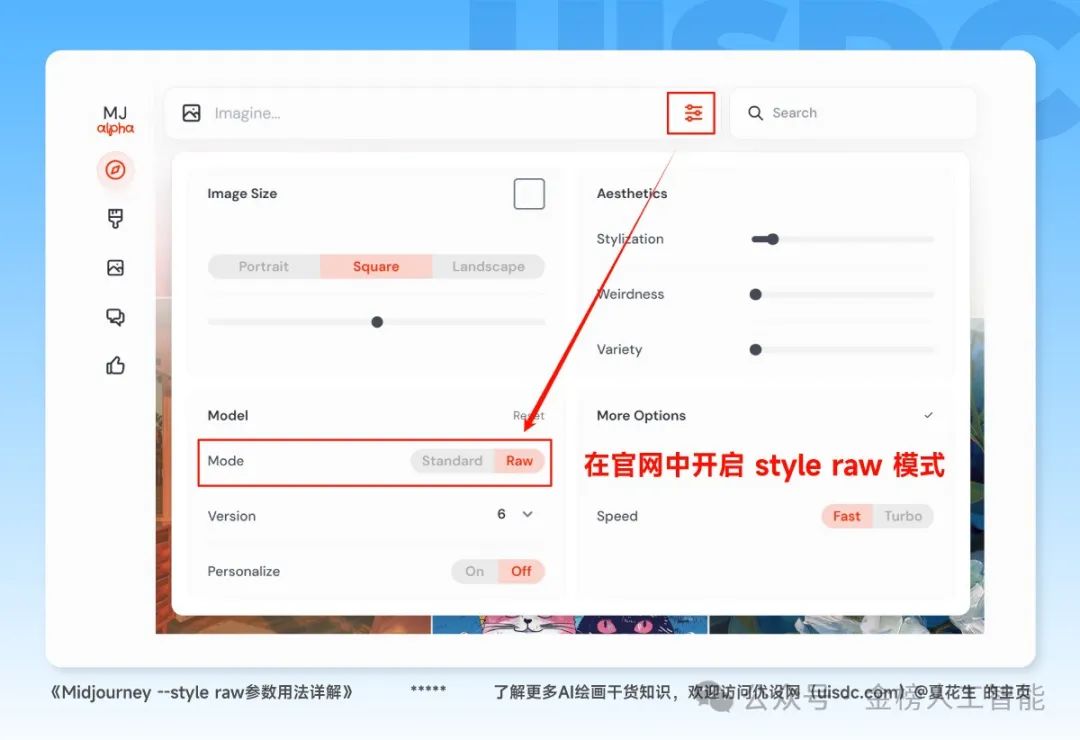The image size is (1080, 740).
Task: Click the thumbs-up rate icon in sidebar
Action: [115, 365]
